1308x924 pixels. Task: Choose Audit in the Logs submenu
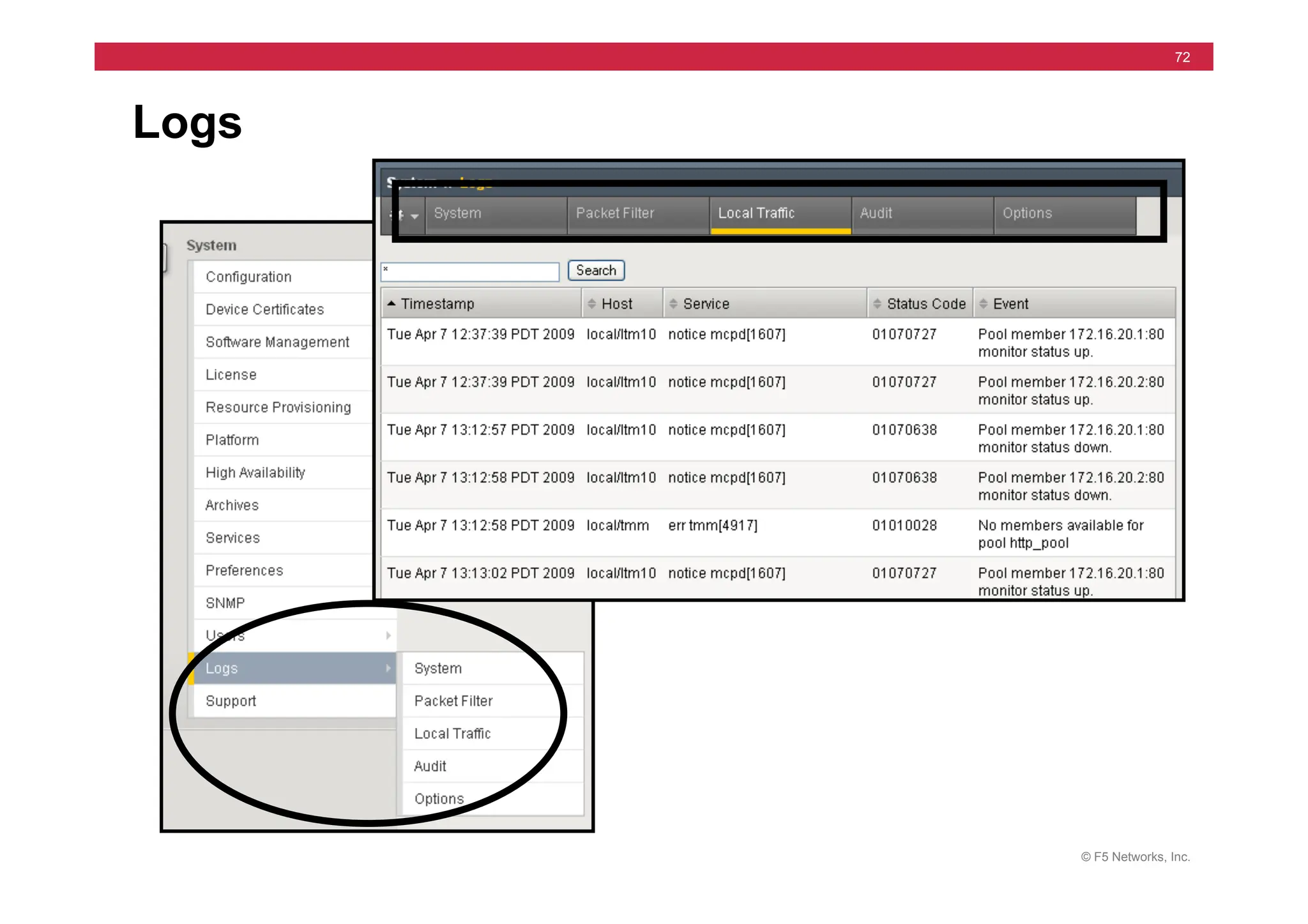(x=493, y=766)
